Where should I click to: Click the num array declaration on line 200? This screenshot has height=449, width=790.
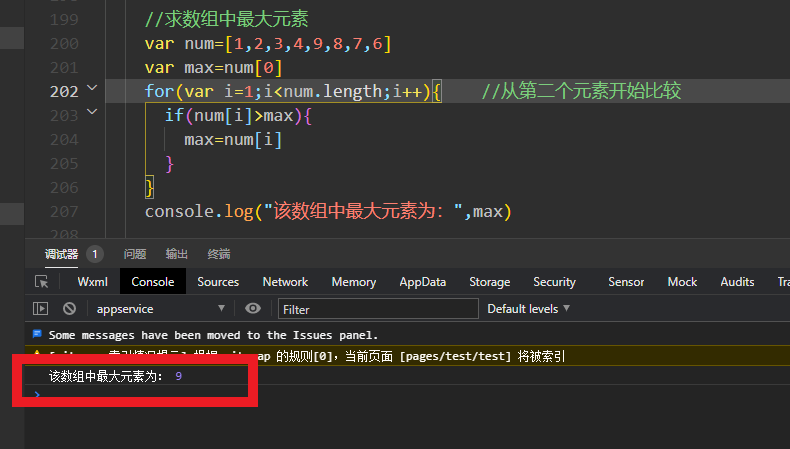click(x=268, y=43)
